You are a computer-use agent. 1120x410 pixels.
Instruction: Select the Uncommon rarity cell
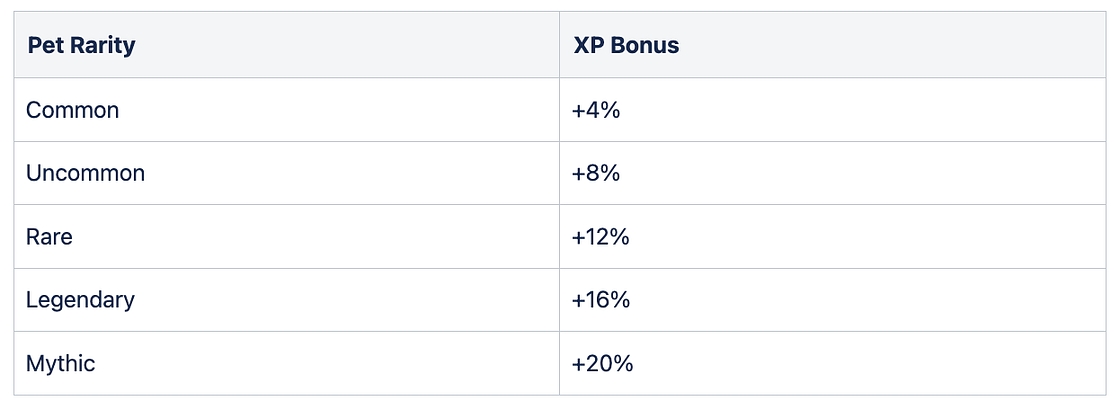coord(86,173)
